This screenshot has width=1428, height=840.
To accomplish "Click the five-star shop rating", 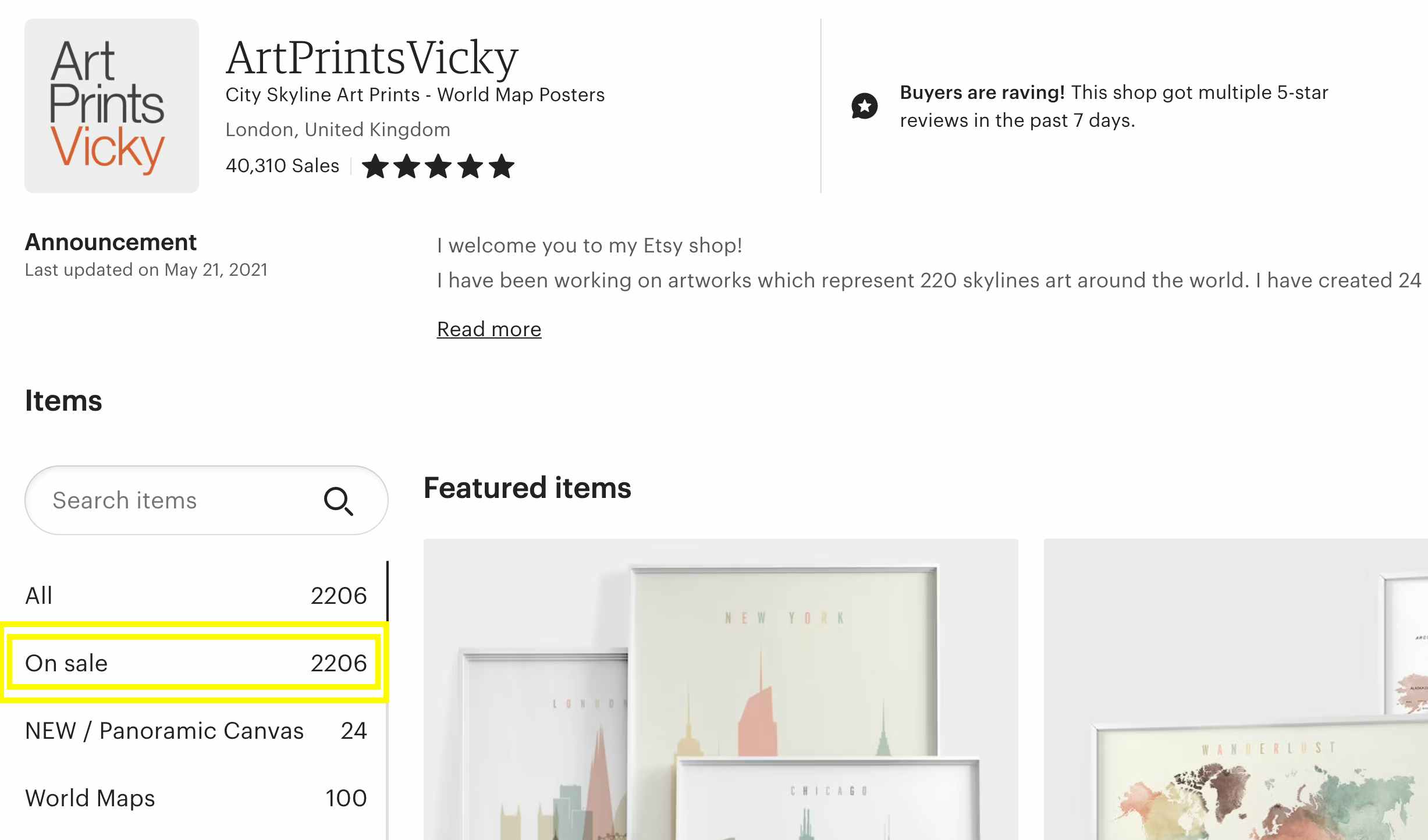I will tap(438, 166).
